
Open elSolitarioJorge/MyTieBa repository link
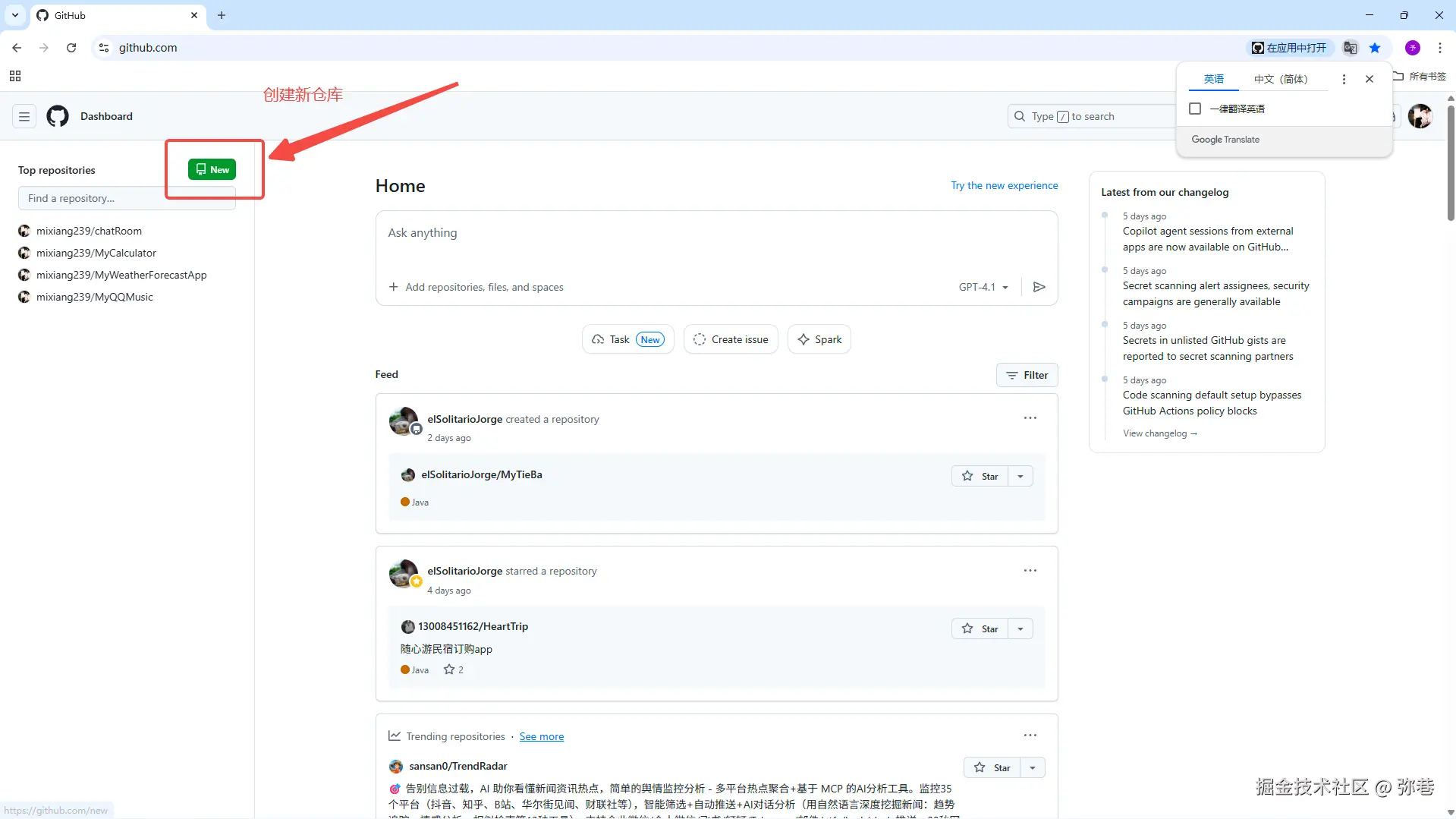(482, 474)
